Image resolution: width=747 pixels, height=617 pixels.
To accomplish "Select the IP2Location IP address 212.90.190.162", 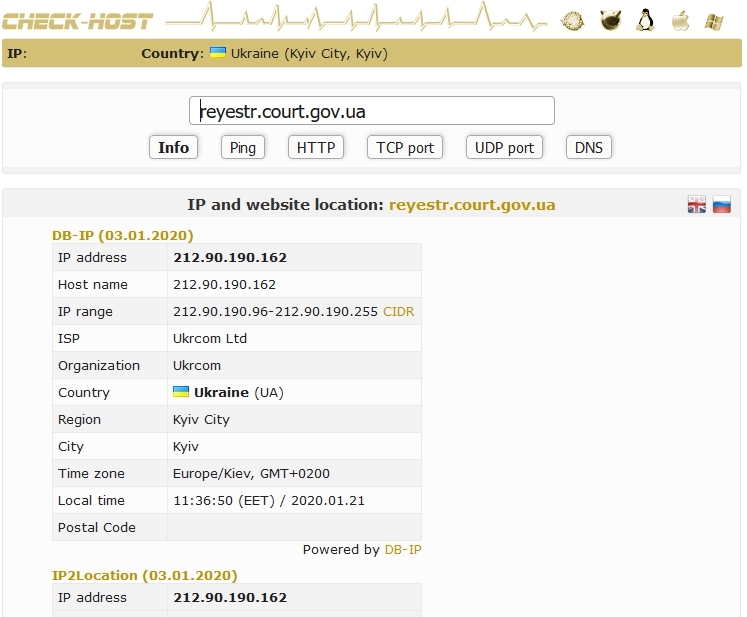I will pyautogui.click(x=230, y=598).
